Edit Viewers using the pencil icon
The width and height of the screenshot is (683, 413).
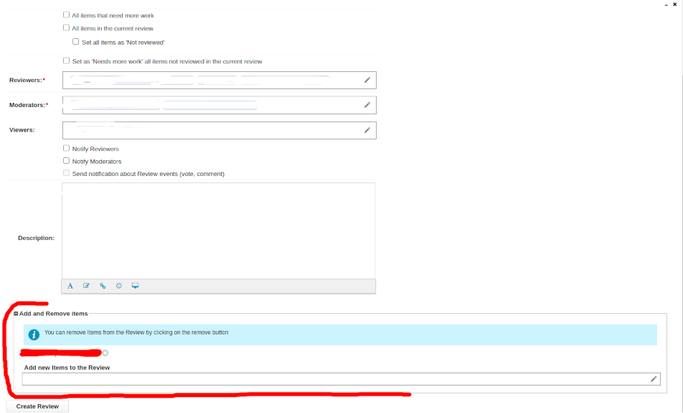point(367,130)
